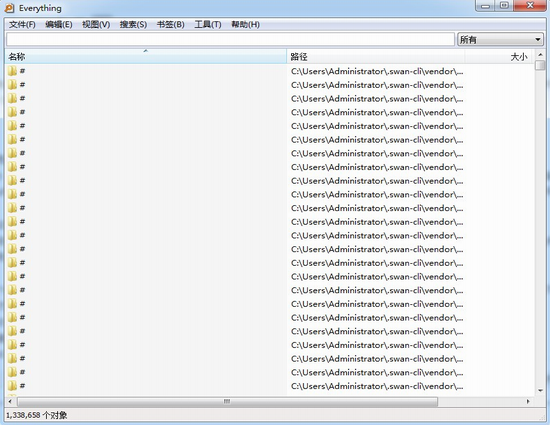The width and height of the screenshot is (550, 425).
Task: Select the last visible folder icon in list
Action: 12,386
